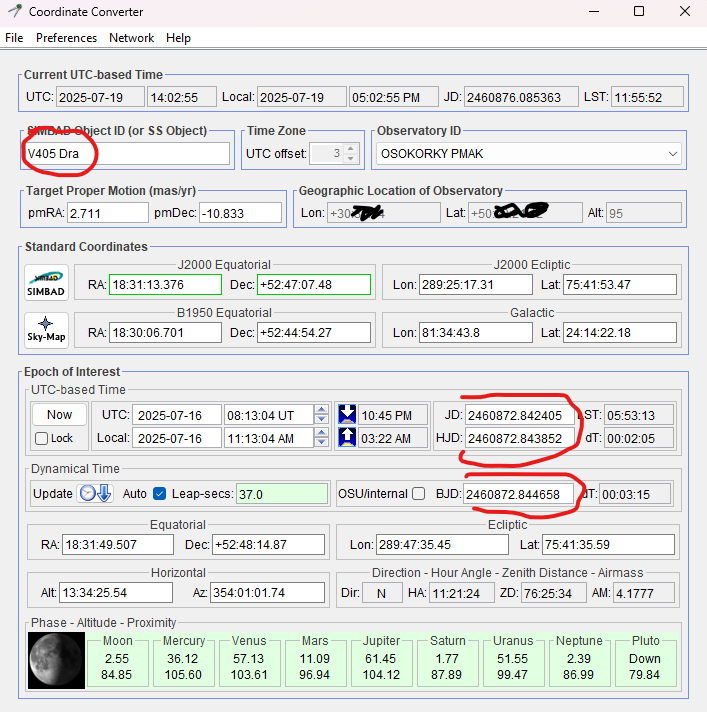Enable the Lock checkbox

coord(41,438)
